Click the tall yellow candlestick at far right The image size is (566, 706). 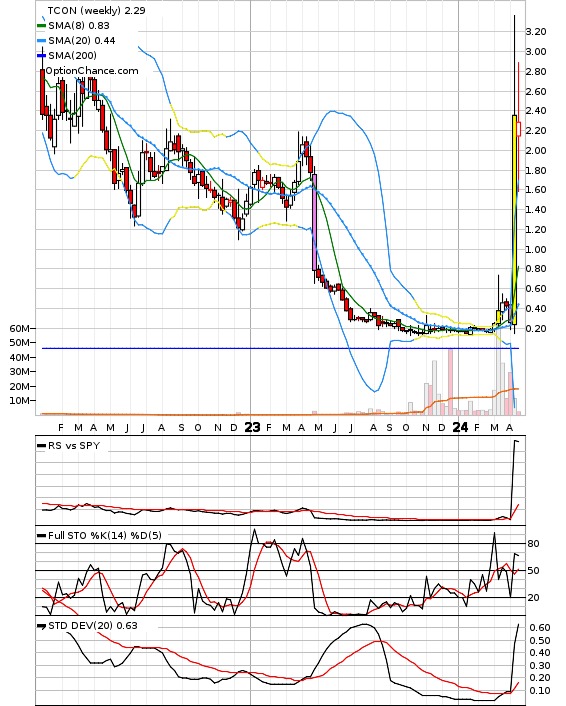(x=514, y=220)
